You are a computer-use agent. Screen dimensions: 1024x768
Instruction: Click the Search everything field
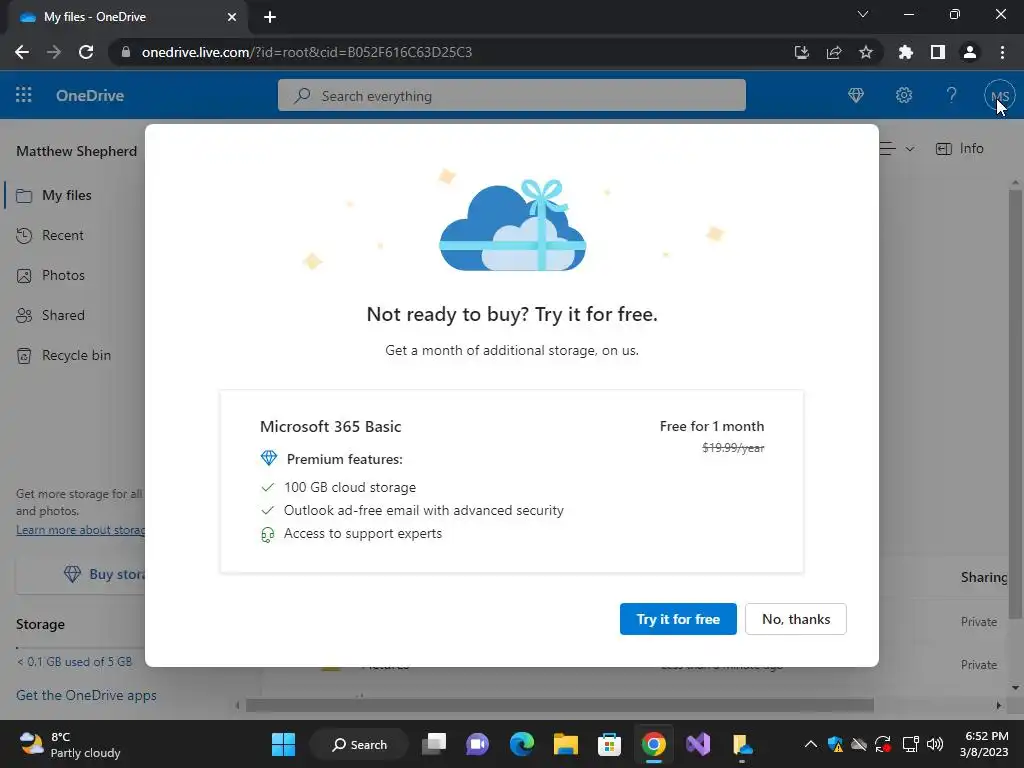point(511,95)
